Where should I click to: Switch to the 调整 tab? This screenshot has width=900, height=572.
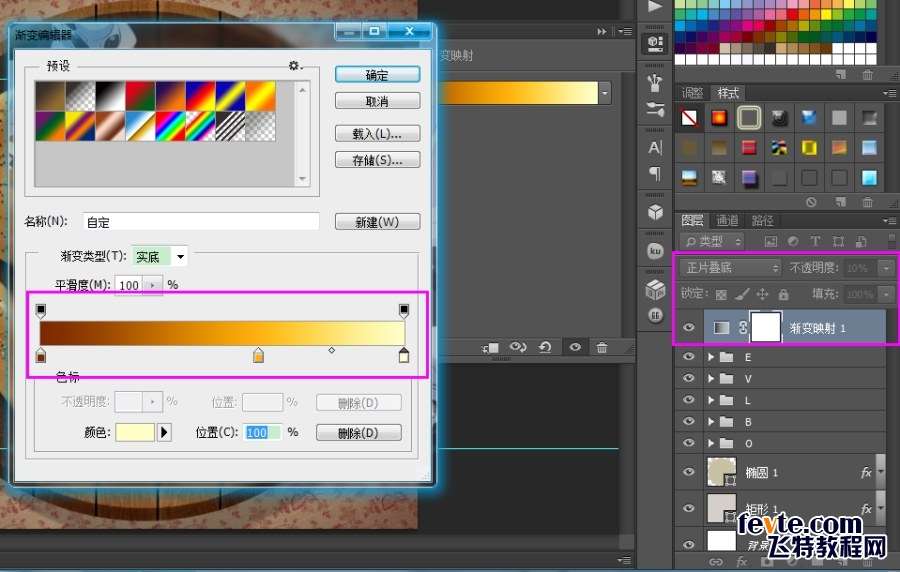pyautogui.click(x=692, y=92)
